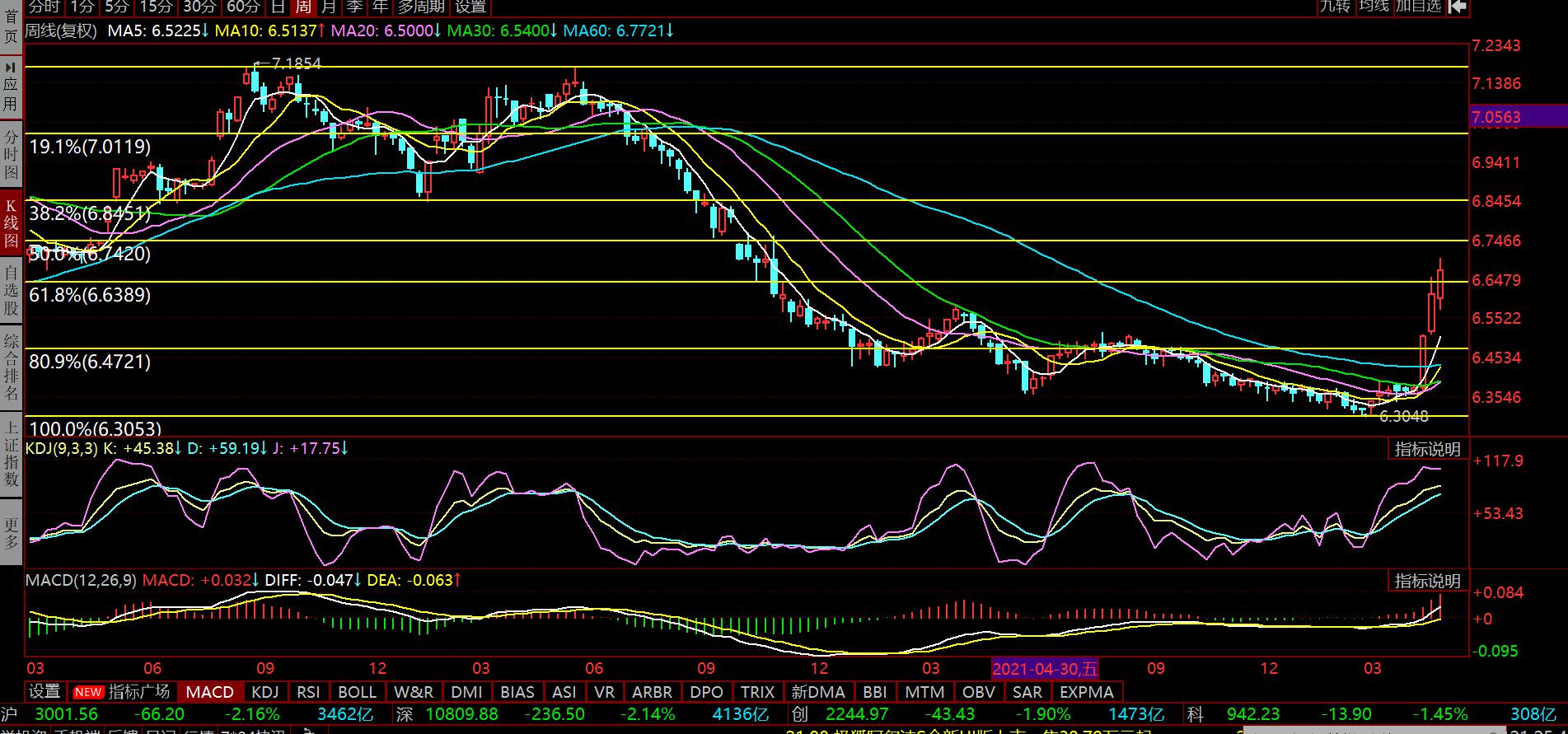This screenshot has height=734, width=1568.
Task: Select the yearly 年 tab
Action: click(380, 7)
